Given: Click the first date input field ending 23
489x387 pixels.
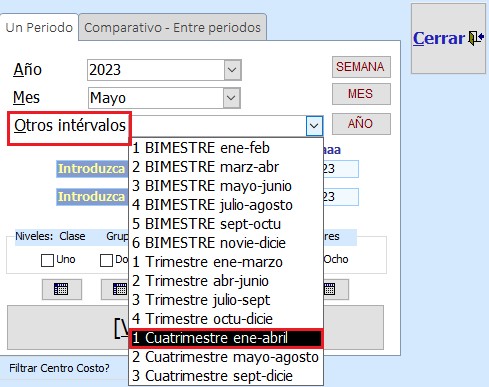Looking at the screenshot, I should tap(341, 169).
